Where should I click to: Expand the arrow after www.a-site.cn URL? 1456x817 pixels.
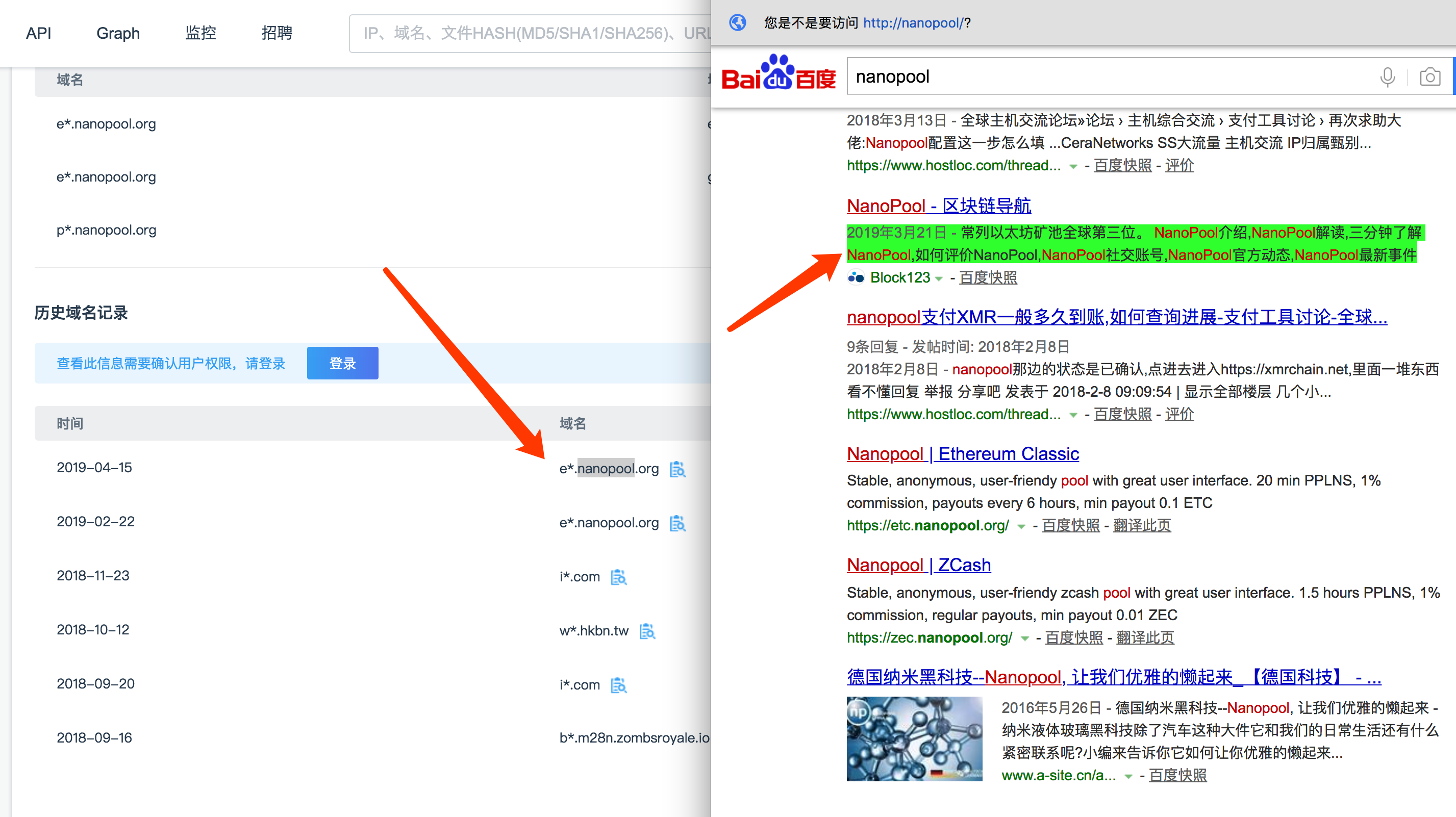(x=1128, y=776)
